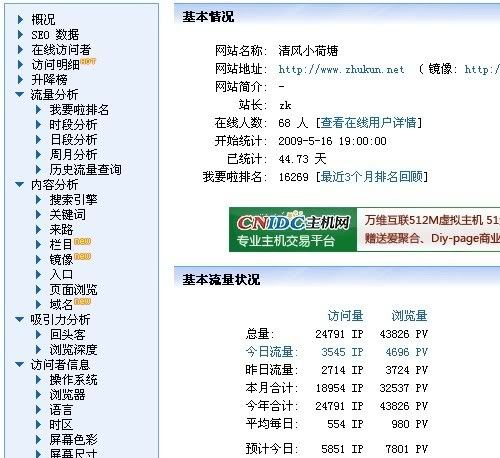
Task: Collapse the 内容分析 section arrow
Action: [20, 184]
